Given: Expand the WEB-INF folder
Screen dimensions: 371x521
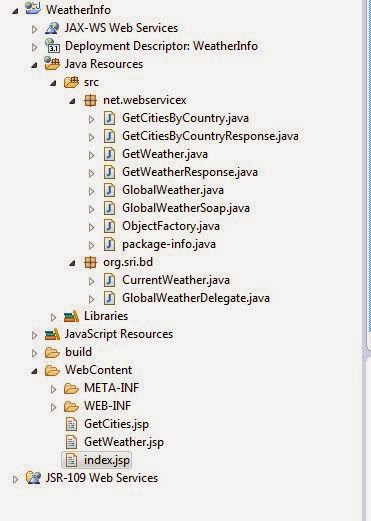Looking at the screenshot, I should [53, 407].
